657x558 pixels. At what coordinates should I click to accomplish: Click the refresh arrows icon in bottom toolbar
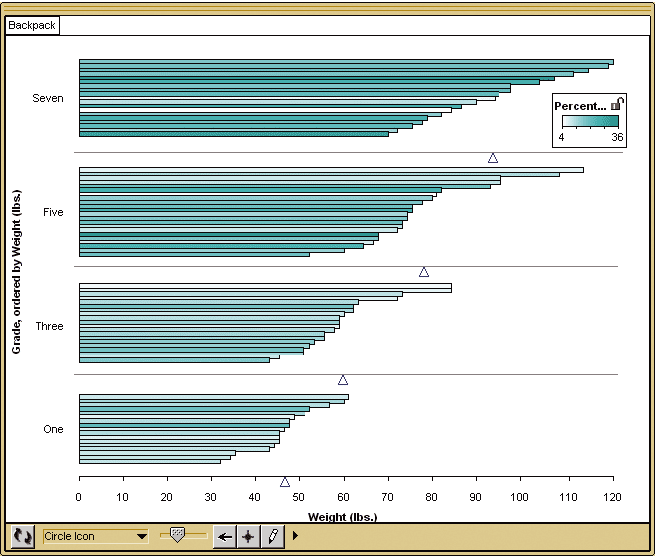coord(23,536)
